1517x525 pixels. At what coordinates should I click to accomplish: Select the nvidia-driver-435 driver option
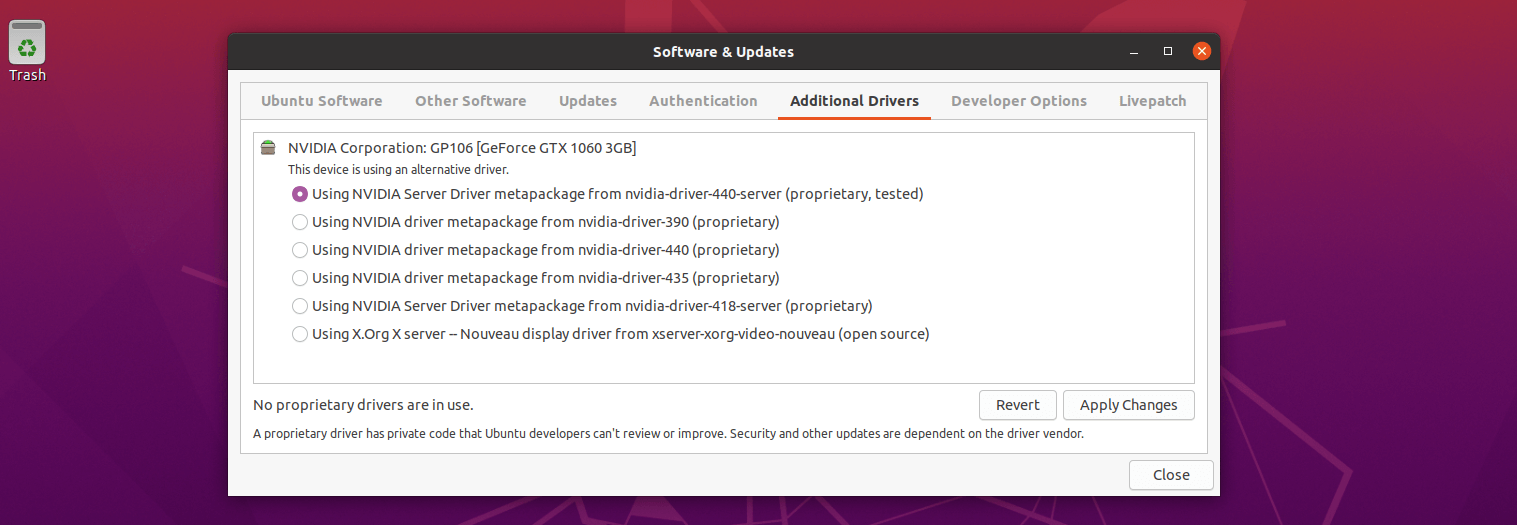[300, 278]
